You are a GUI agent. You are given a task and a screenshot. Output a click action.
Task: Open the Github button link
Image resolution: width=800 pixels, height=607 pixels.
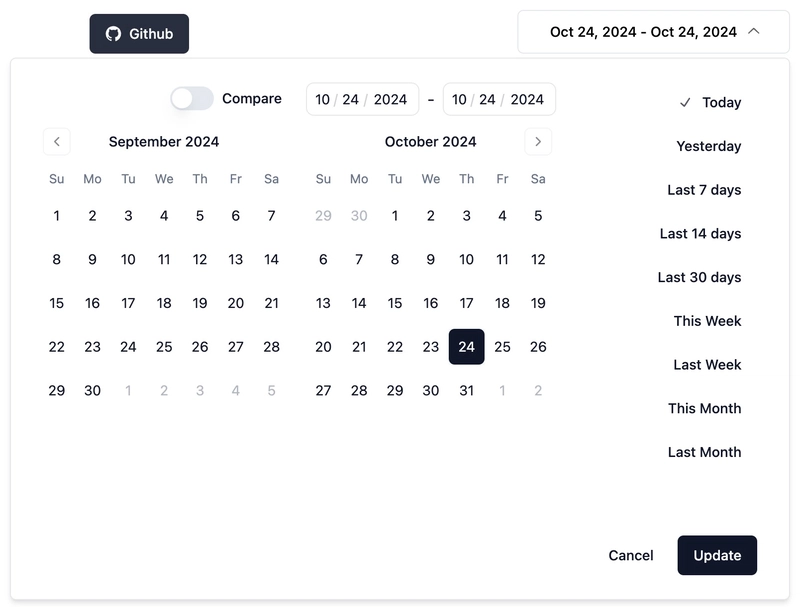139,34
